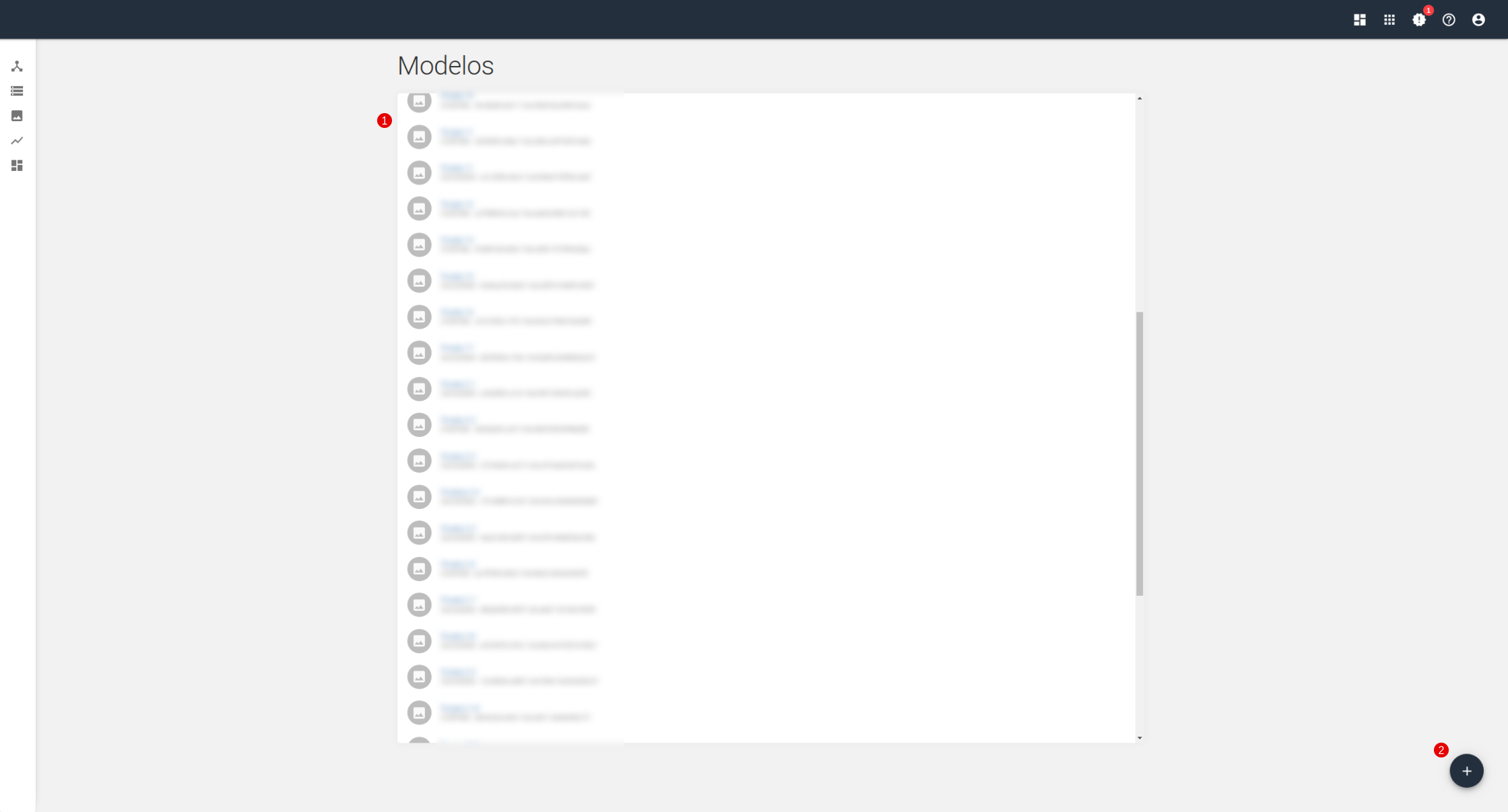This screenshot has width=1508, height=812.
Task: Open the apps grid launcher
Action: pos(1389,20)
